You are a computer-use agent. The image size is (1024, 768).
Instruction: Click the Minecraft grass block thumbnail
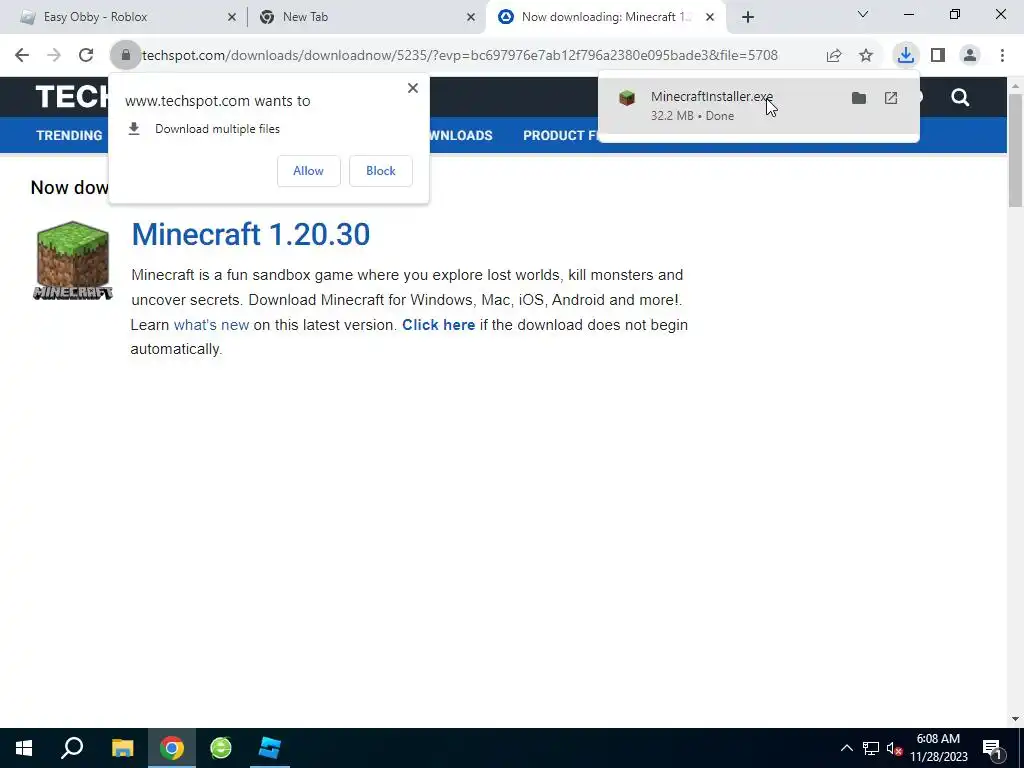72,261
